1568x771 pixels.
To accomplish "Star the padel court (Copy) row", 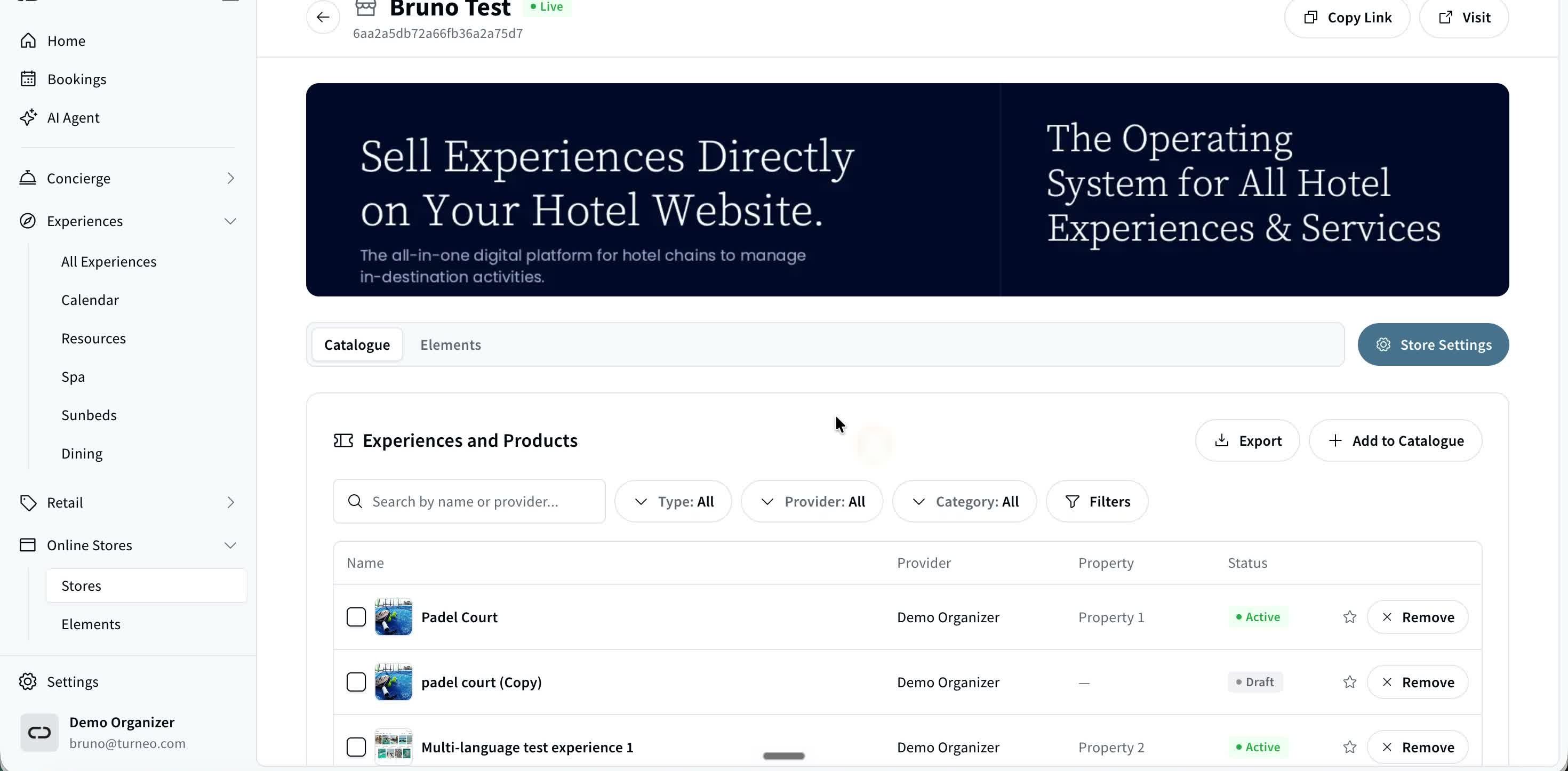I will (x=1349, y=682).
